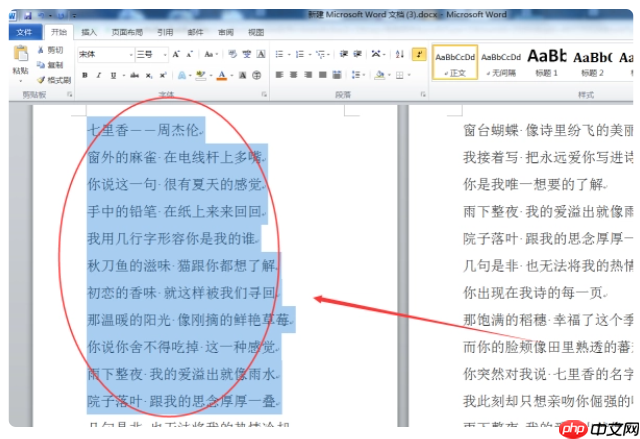Toggle bold formatting
Screen dimensions: 640x439
pyautogui.click(x=85, y=75)
